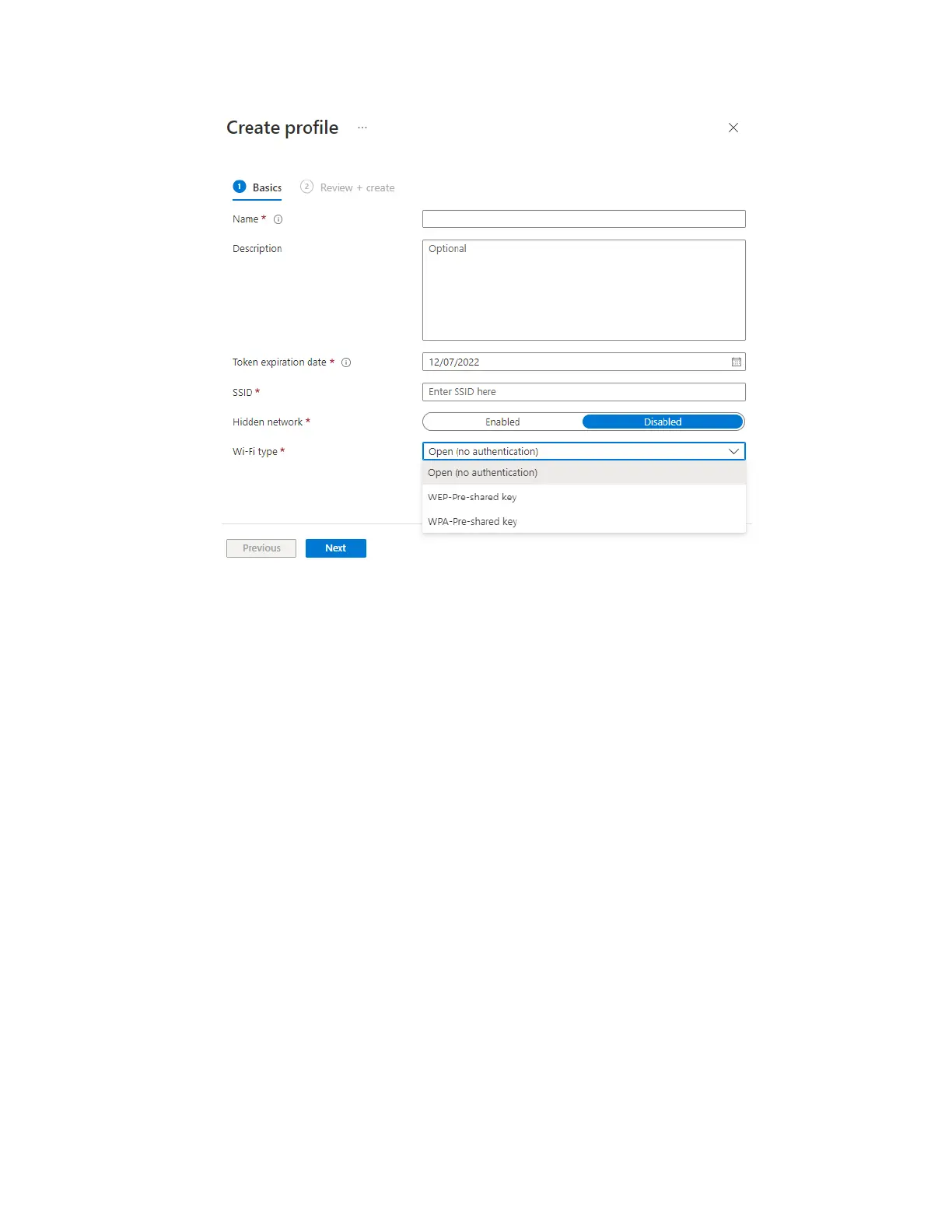Image resolution: width=952 pixels, height=1232 pixels.
Task: Click the Previous button
Action: [x=261, y=548]
